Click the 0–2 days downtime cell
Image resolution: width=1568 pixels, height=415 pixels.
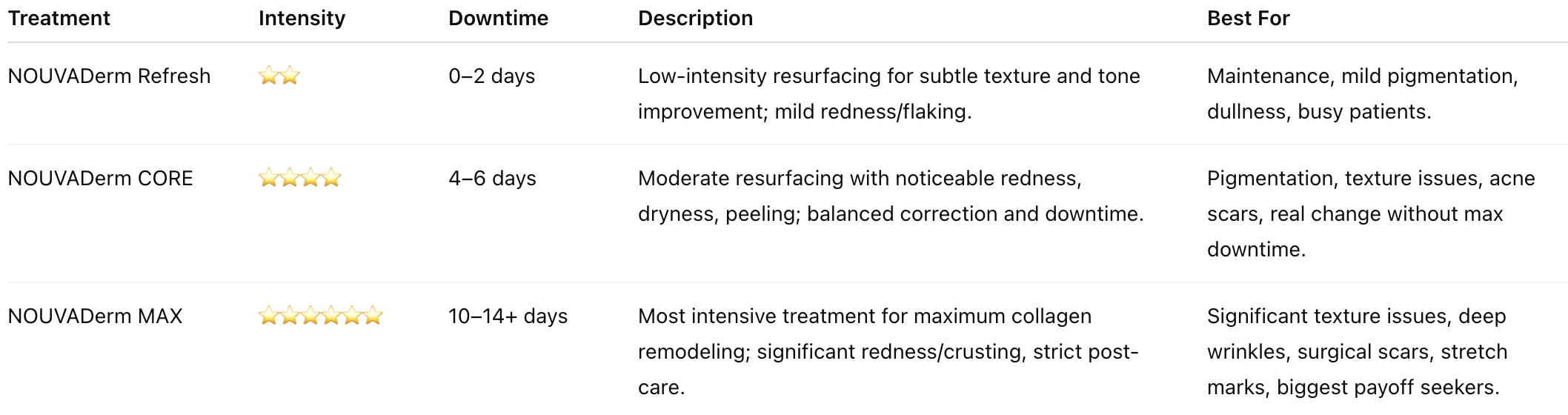point(491,76)
